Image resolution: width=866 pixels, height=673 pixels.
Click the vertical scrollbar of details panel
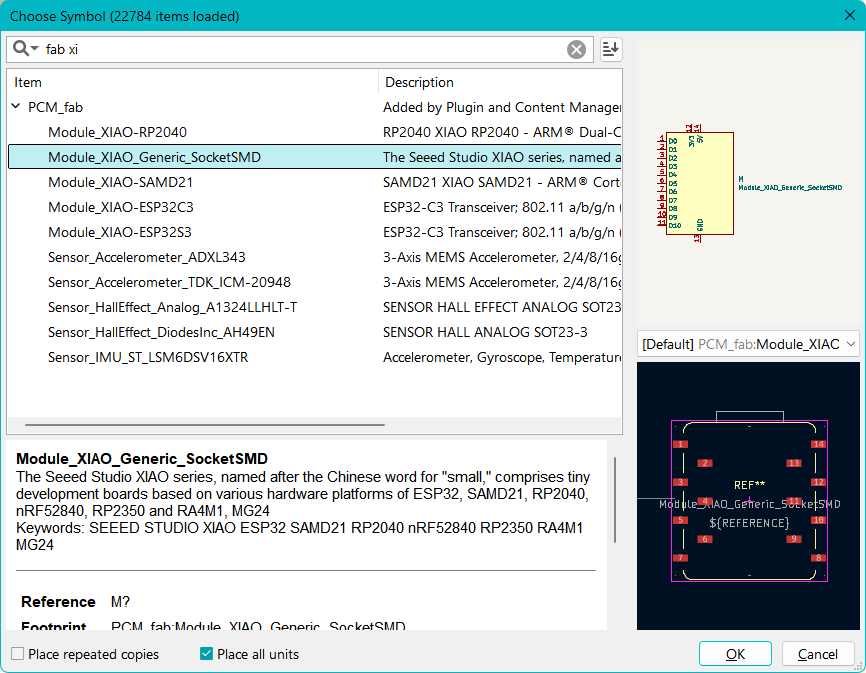615,500
